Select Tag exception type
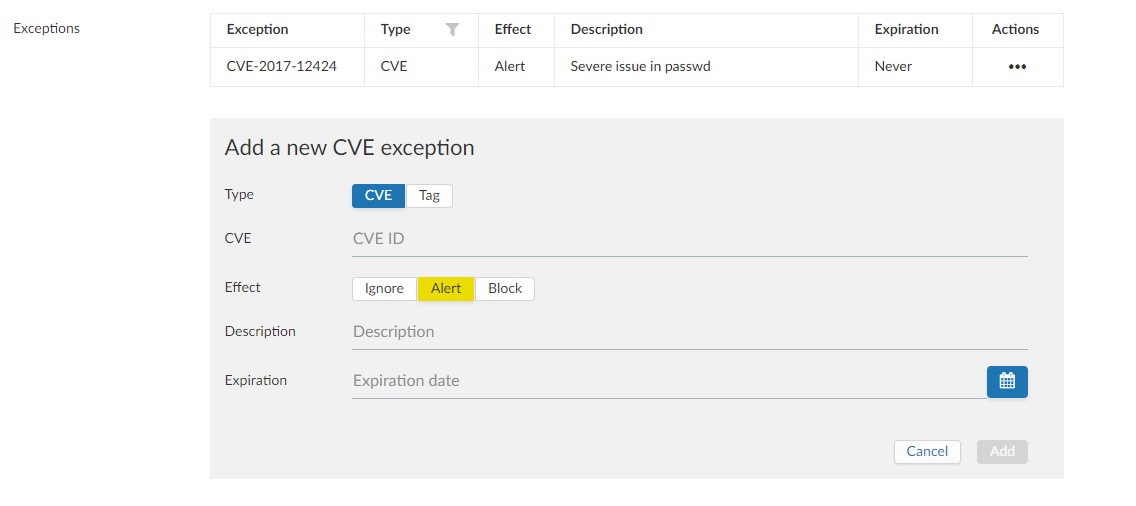Viewport: 1136px width, 506px height. [x=429, y=196]
